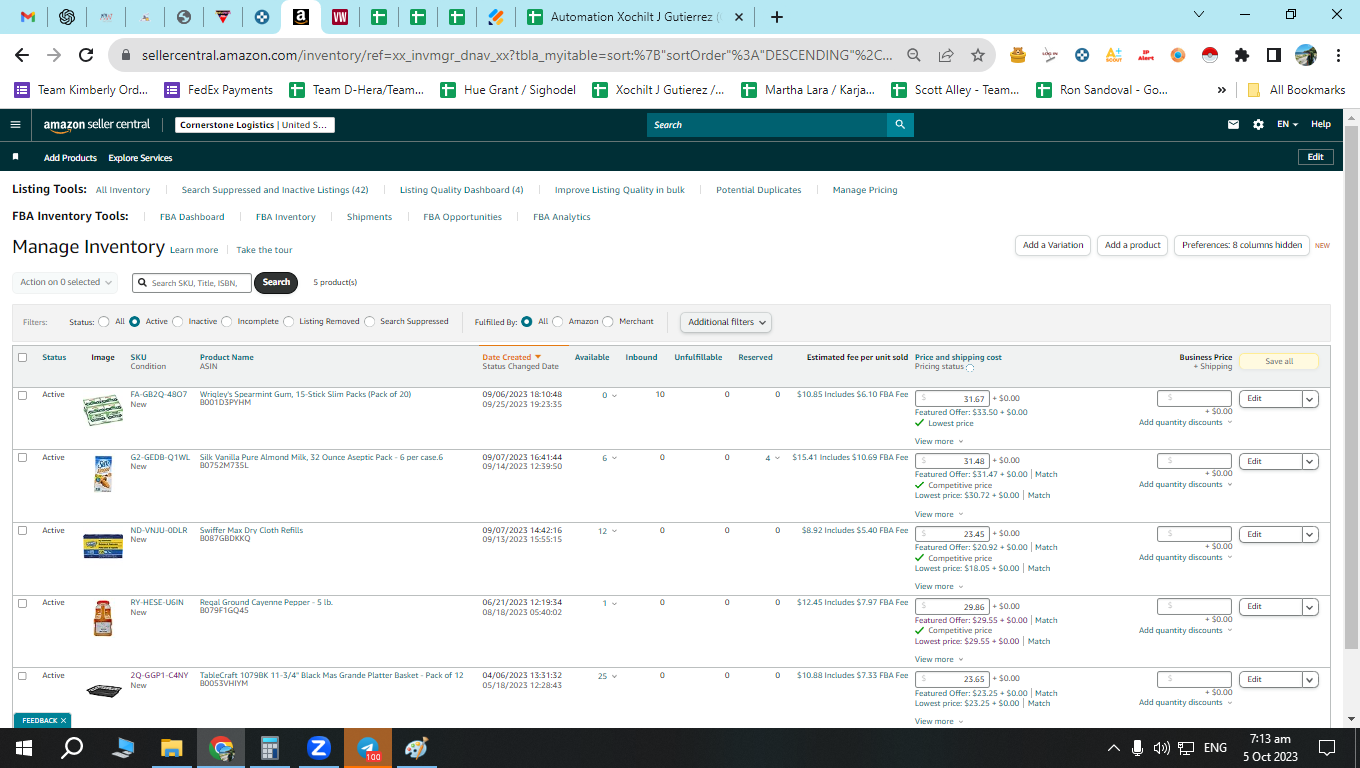
Task: Open Preferences: 8 columns hidden
Action: point(1242,245)
